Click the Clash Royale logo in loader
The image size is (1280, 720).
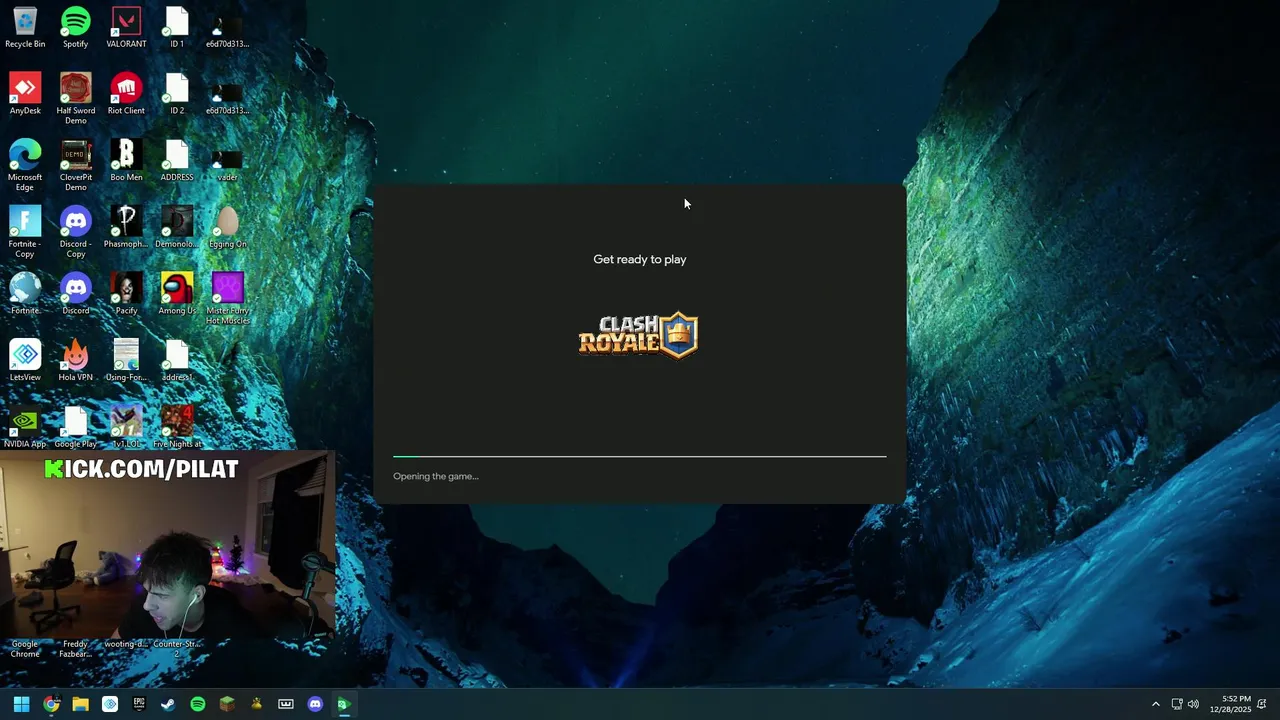coord(638,335)
